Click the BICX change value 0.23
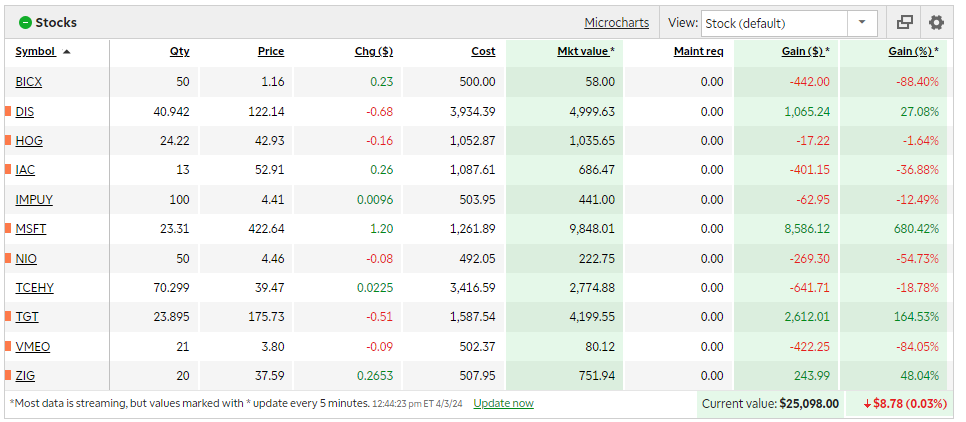The height and width of the screenshot is (422, 966). coord(382,82)
